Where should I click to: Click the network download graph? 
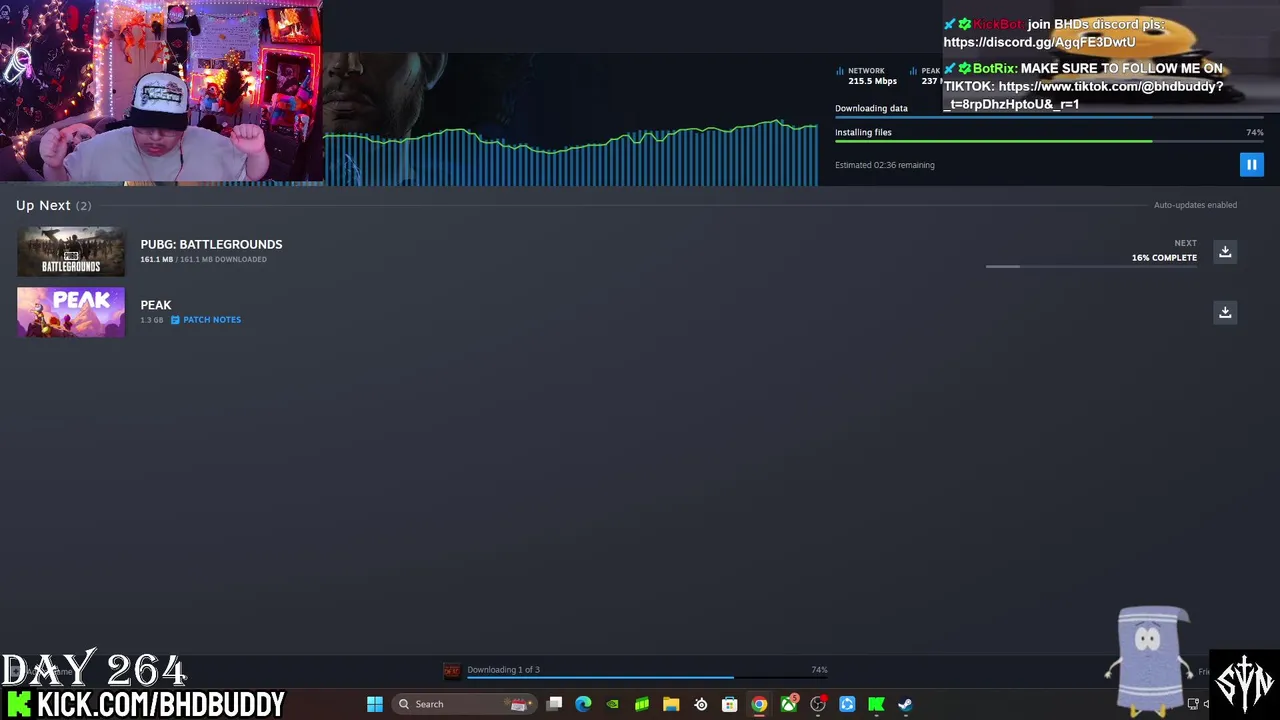[570, 152]
